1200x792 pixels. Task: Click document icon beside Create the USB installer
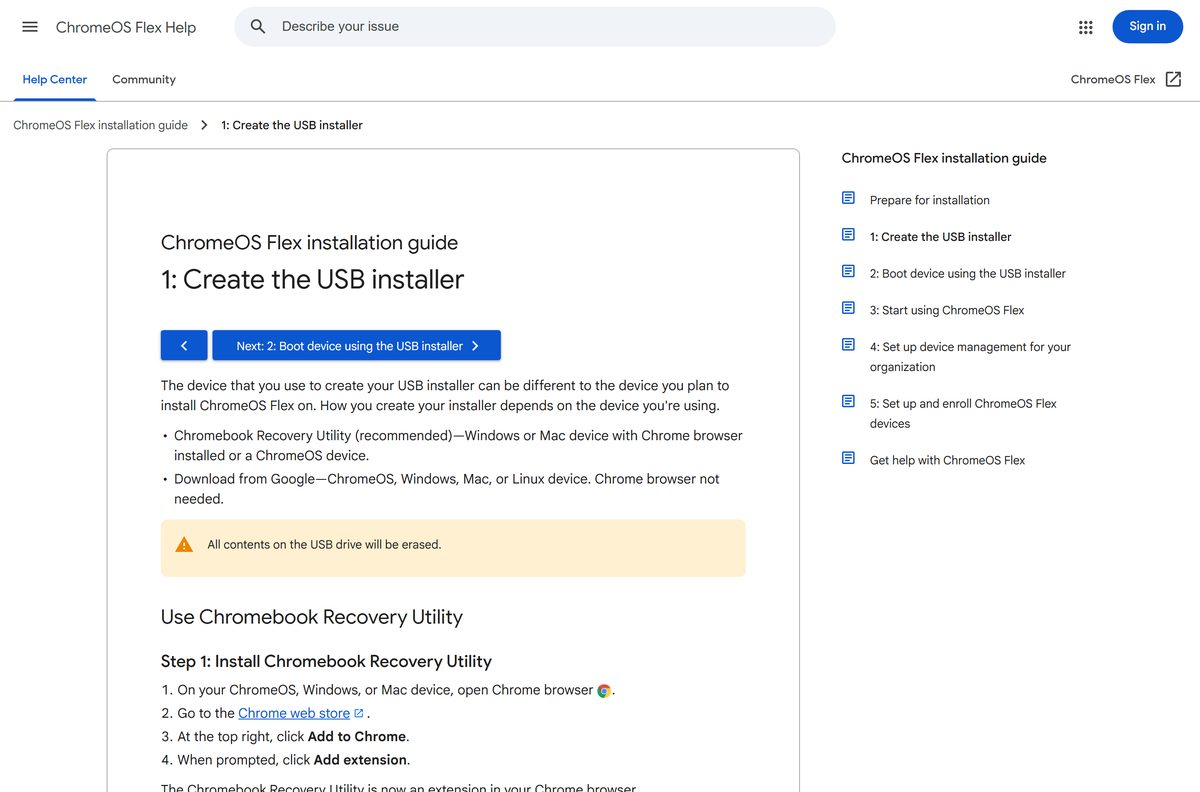point(848,235)
